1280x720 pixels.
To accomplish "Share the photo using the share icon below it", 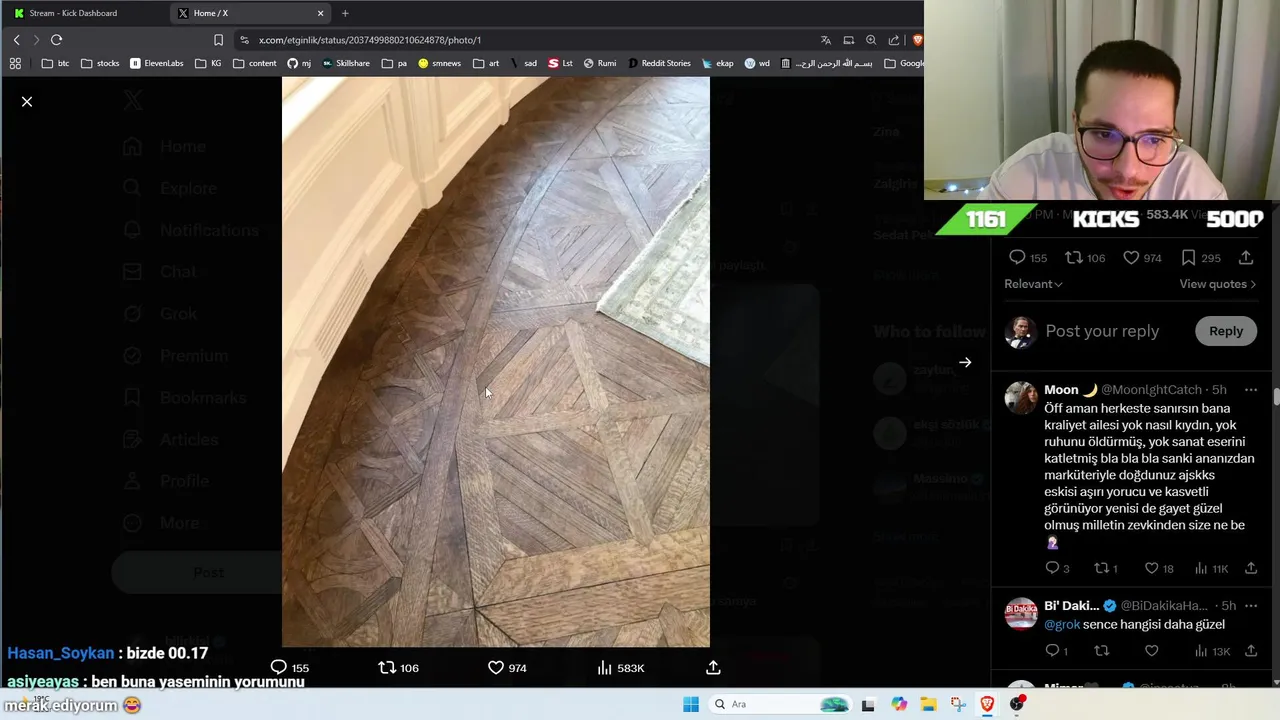I will tap(713, 667).
